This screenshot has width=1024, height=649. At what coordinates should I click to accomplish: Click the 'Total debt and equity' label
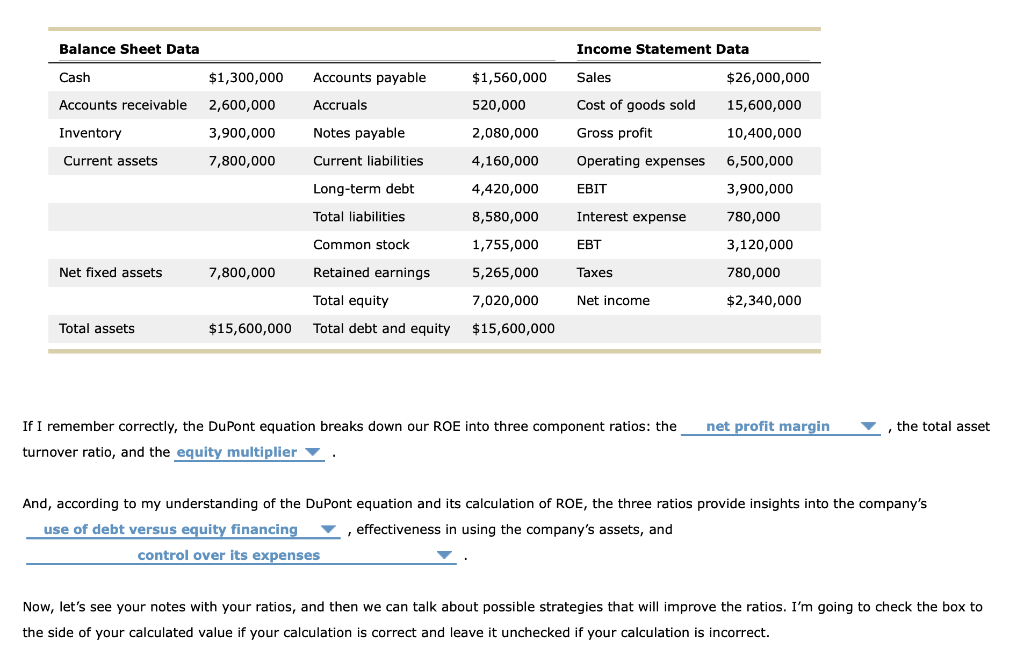click(x=381, y=329)
